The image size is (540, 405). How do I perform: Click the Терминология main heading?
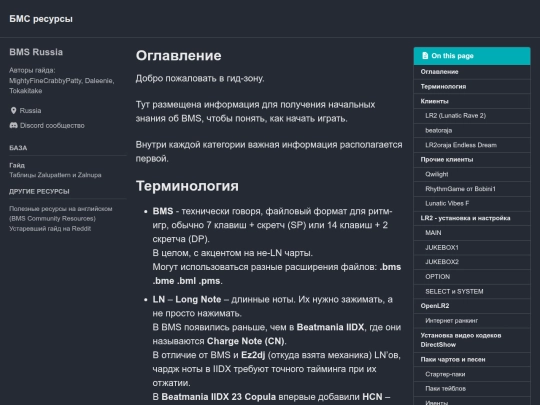187,186
